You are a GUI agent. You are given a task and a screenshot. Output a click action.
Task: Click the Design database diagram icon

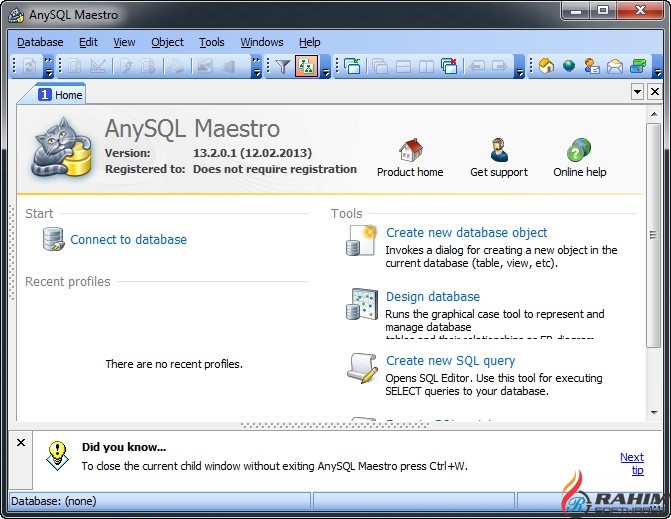point(362,304)
